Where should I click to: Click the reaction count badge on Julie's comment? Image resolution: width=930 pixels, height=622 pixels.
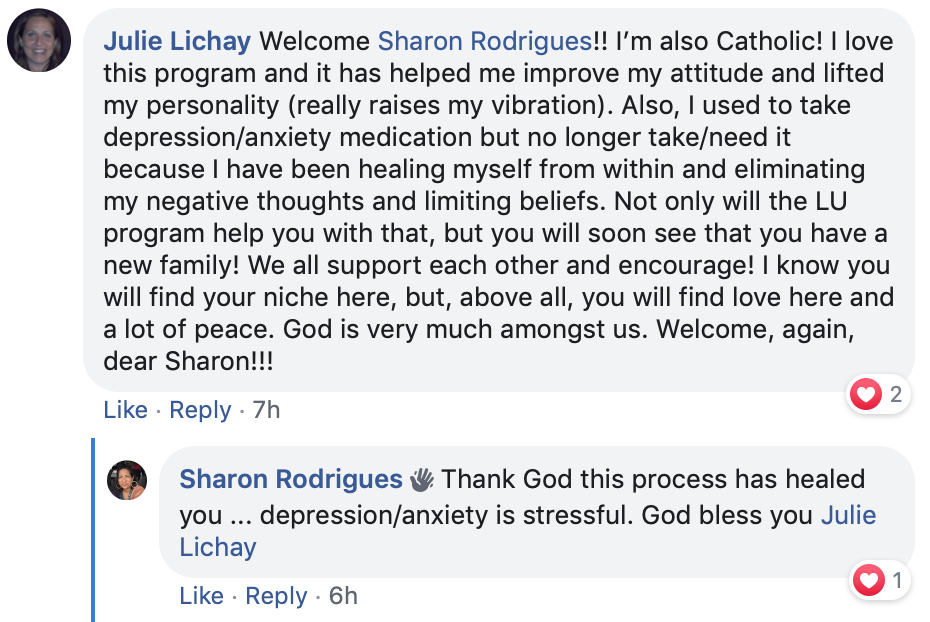point(879,395)
